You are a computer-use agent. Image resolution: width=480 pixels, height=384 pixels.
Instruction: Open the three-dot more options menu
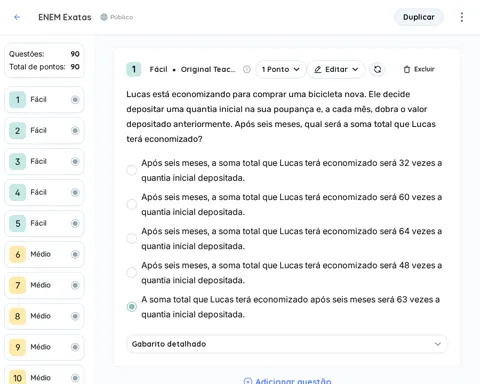(462, 17)
